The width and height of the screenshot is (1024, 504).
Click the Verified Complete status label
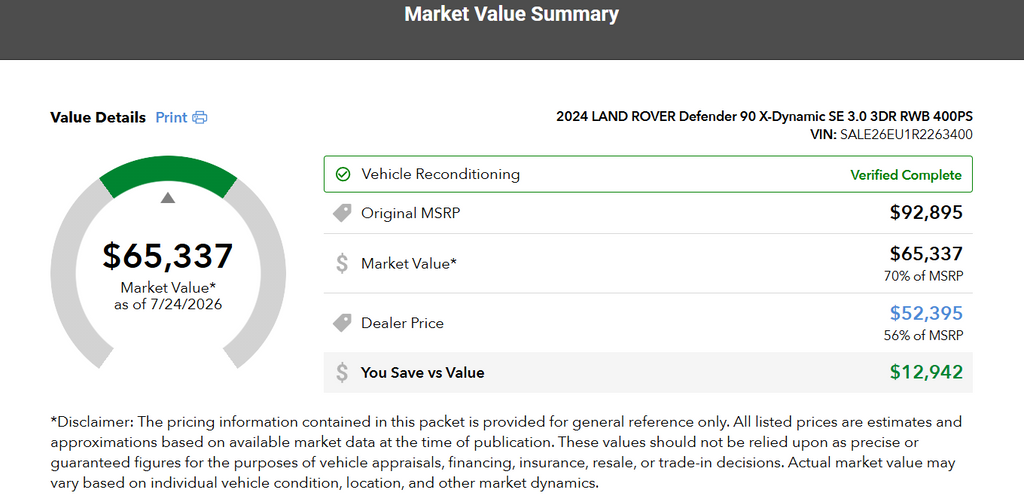[x=906, y=175]
